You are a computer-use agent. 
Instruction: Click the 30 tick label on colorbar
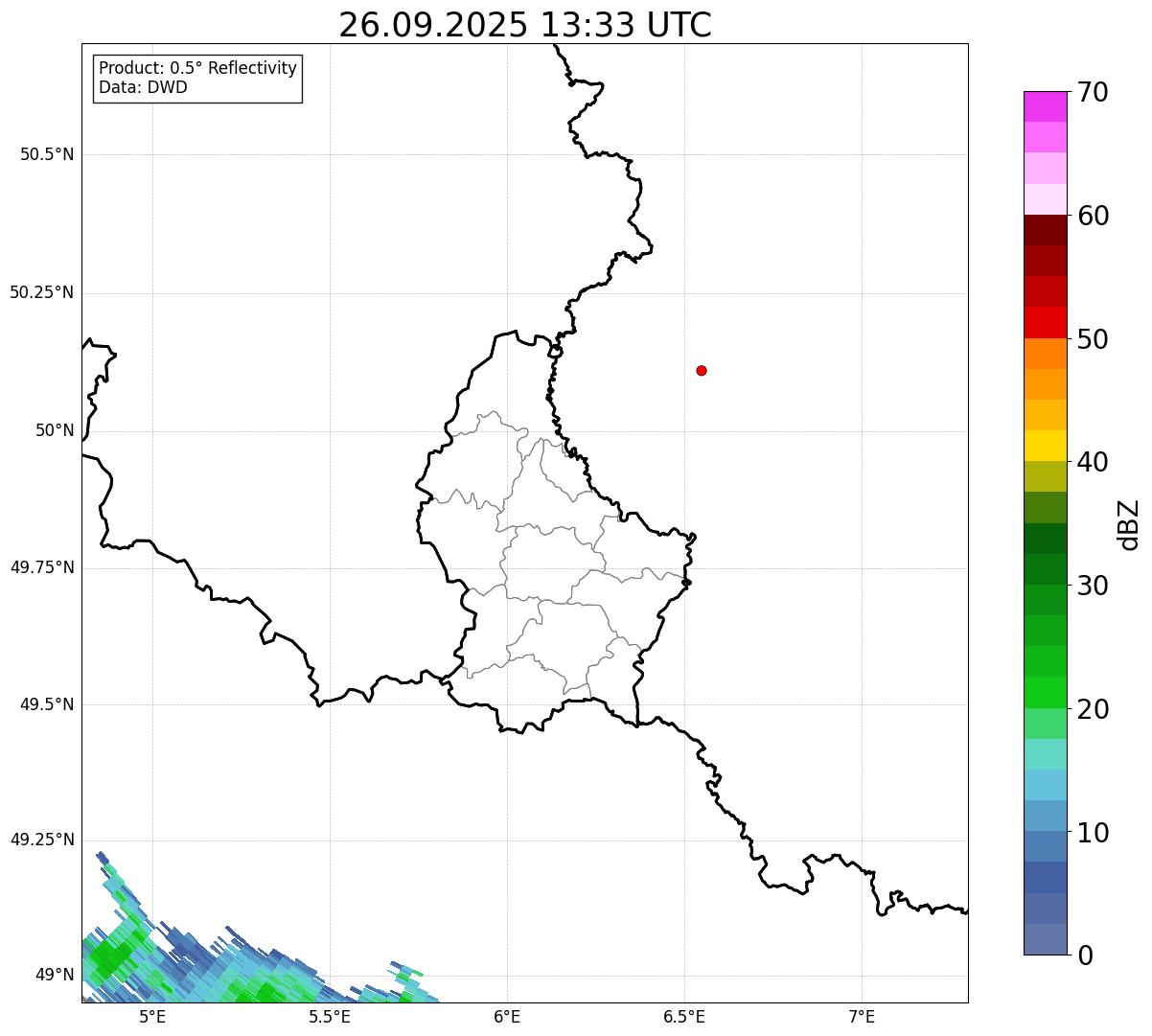pos(1093,586)
